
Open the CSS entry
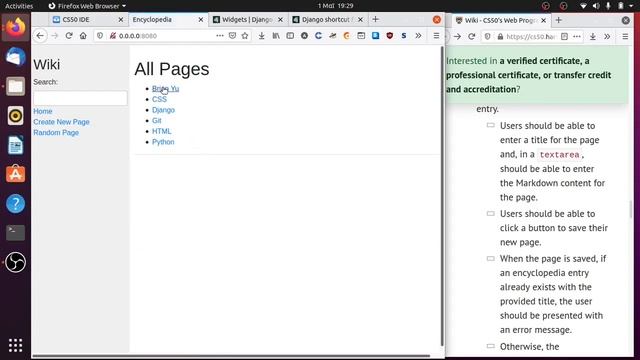point(159,99)
